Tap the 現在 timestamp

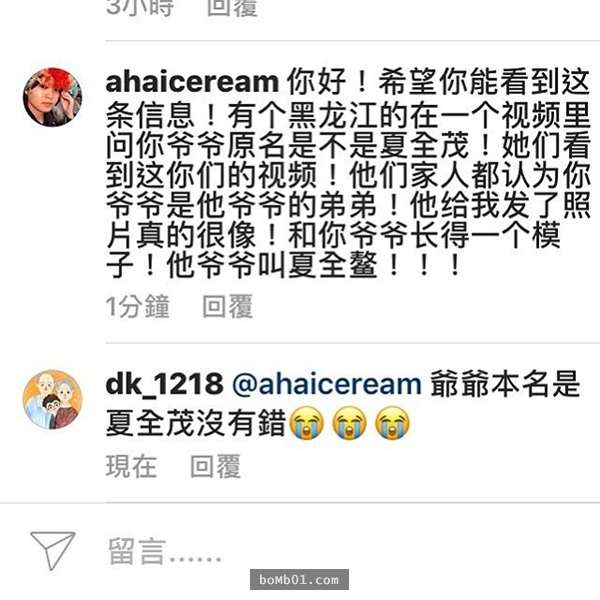click(x=131, y=466)
